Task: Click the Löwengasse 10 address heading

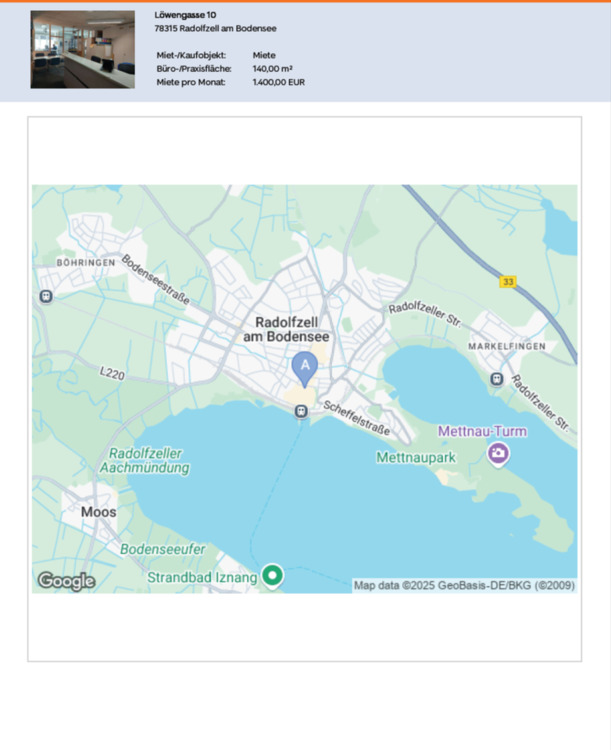Action: (186, 15)
